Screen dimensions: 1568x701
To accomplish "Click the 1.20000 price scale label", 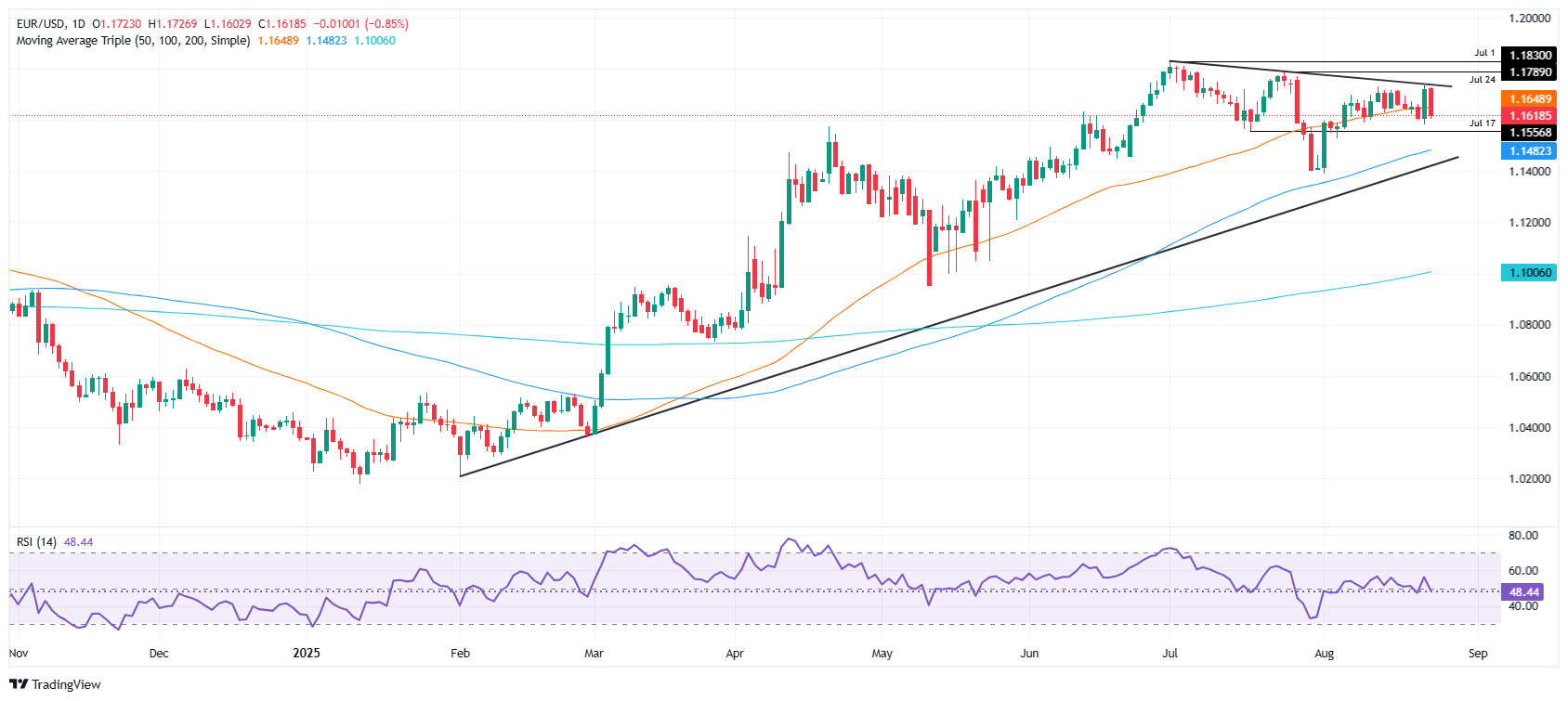I will pos(1529,18).
